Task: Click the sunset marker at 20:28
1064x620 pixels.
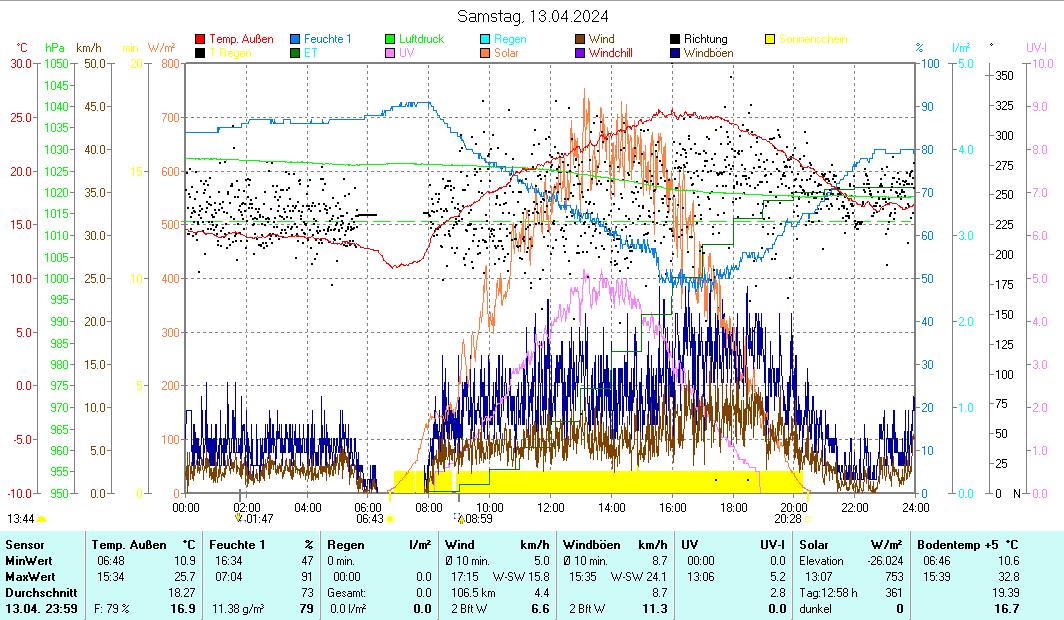Action: point(807,519)
